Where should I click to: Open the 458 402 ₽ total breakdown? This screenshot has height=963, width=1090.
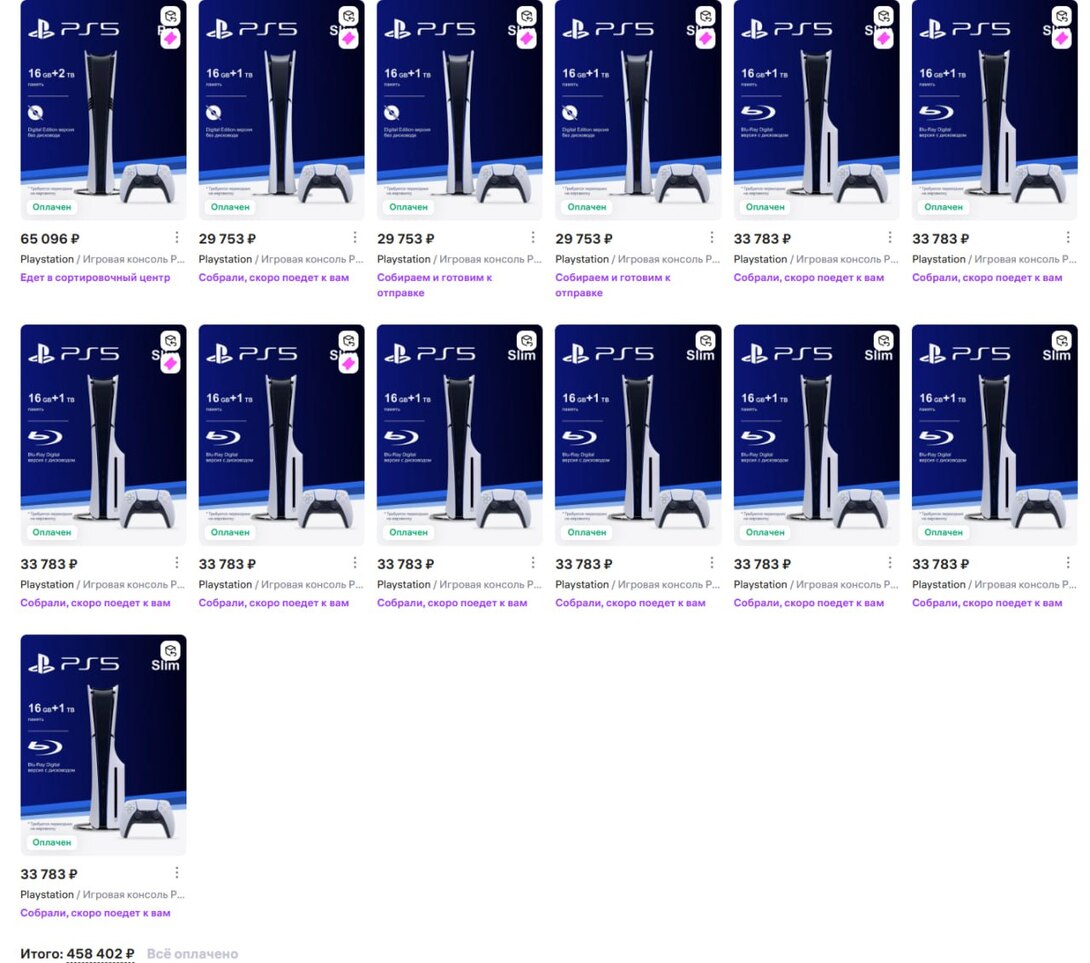coord(100,953)
